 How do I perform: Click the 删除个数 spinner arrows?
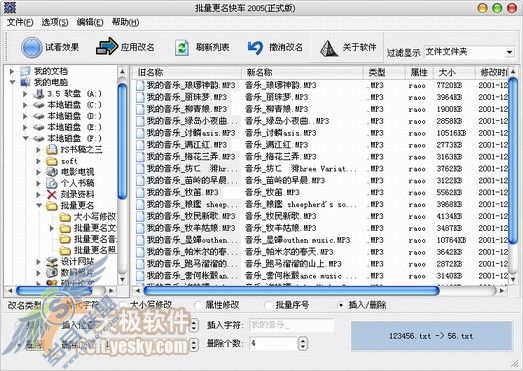click(x=302, y=343)
